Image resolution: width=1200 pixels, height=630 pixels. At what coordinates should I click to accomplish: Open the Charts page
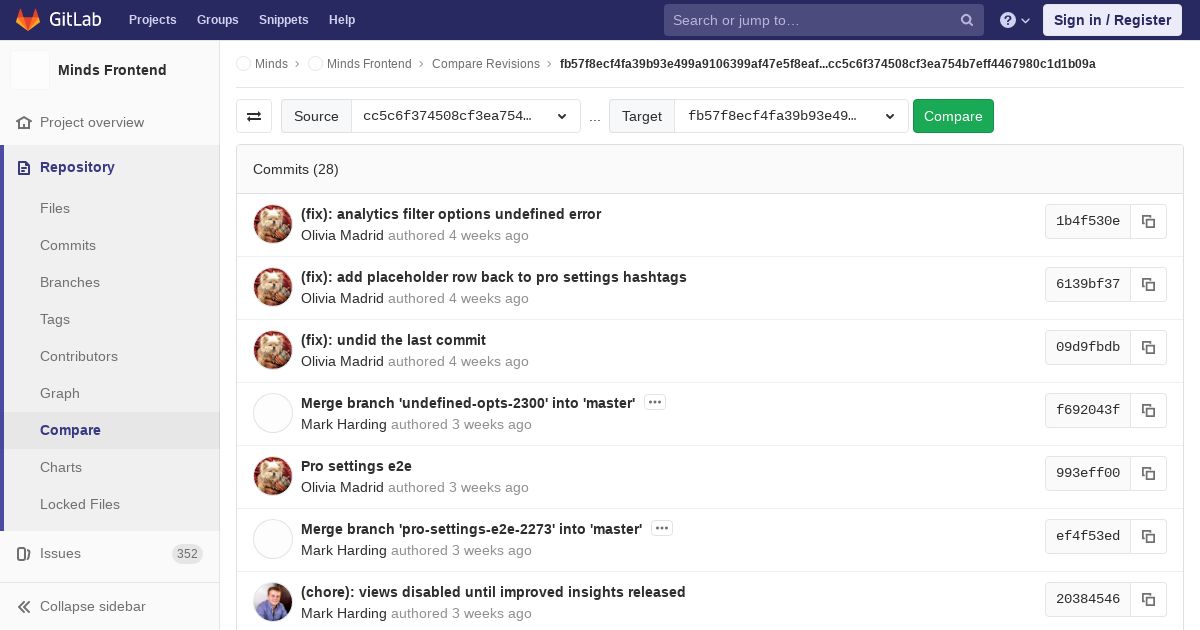61,467
